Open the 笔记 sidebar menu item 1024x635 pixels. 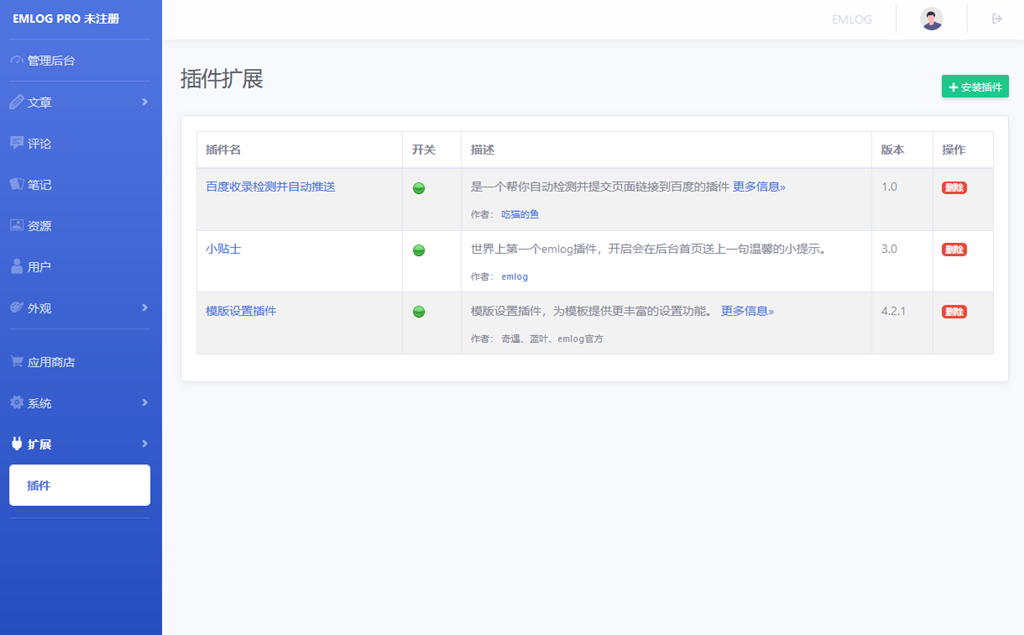[x=40, y=185]
